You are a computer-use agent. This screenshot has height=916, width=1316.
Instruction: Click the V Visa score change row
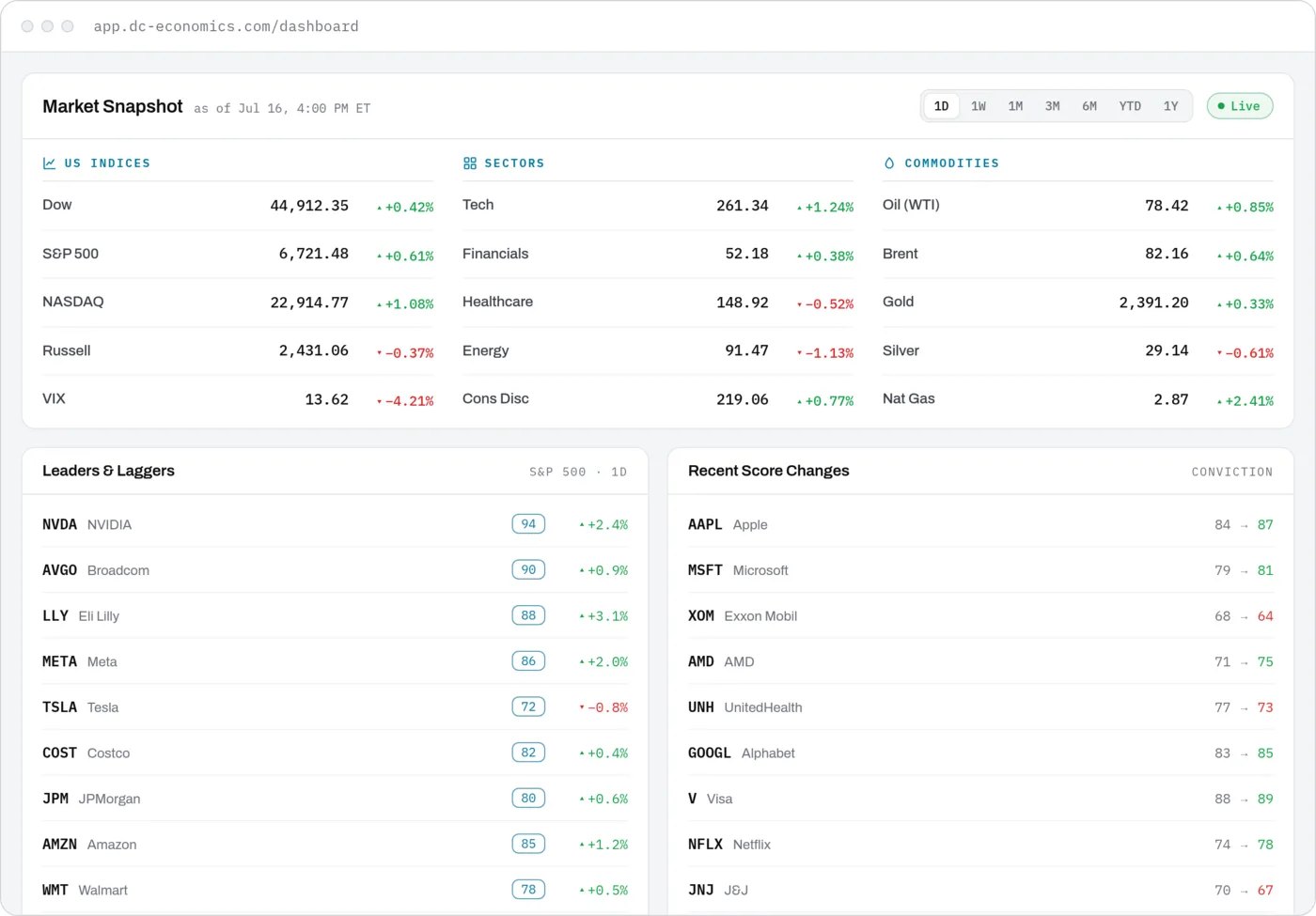980,799
